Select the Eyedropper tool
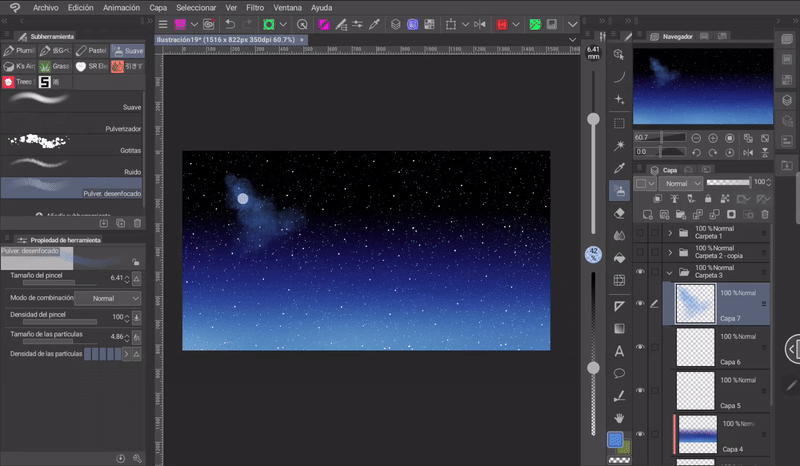The image size is (800, 466). pyautogui.click(x=619, y=167)
